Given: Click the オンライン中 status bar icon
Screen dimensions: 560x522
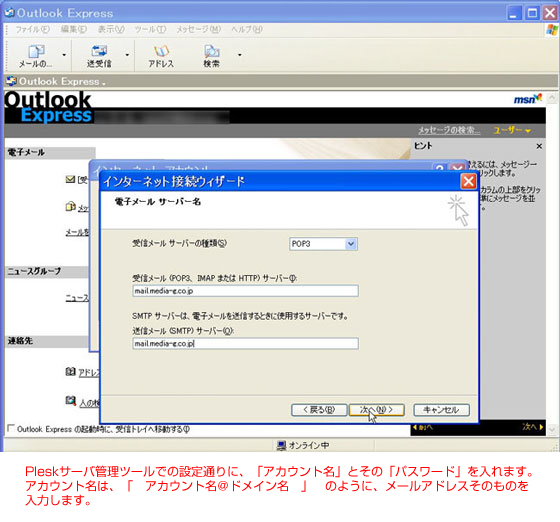Looking at the screenshot, I should [x=281, y=445].
